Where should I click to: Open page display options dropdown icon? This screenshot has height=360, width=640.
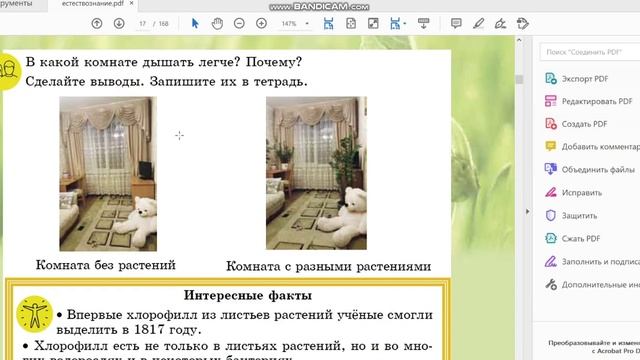click(x=398, y=24)
